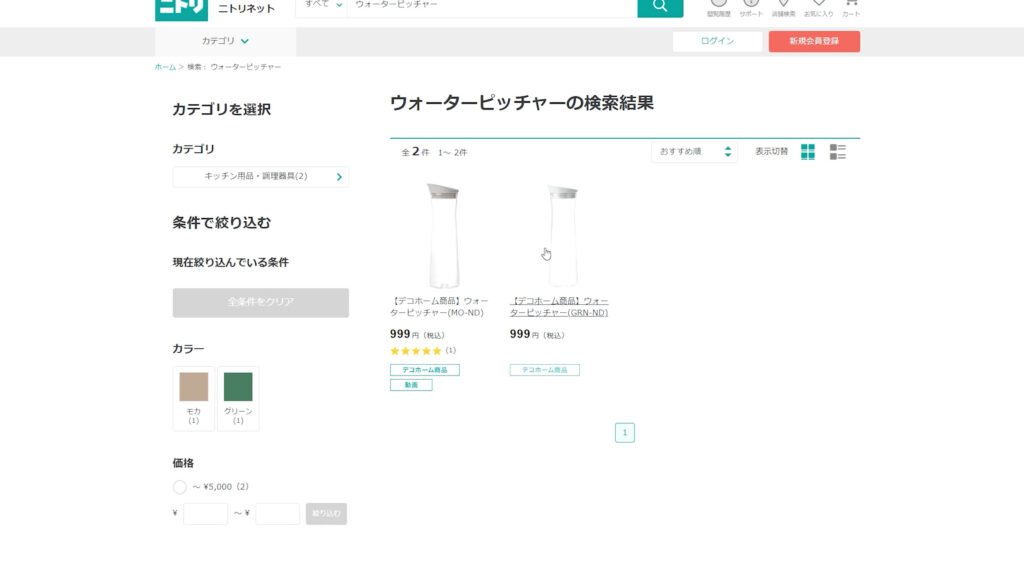Open the ウォーターピッチャー(GRN-ND) product link
The image size is (1024, 575).
point(559,306)
